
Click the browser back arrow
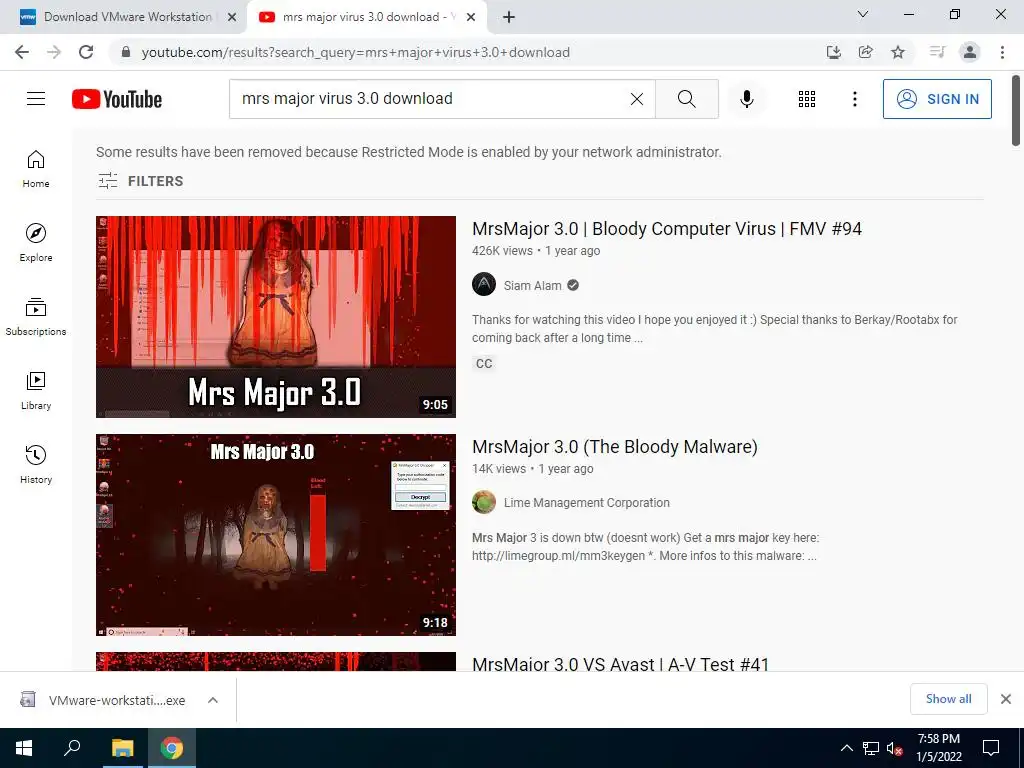(22, 52)
